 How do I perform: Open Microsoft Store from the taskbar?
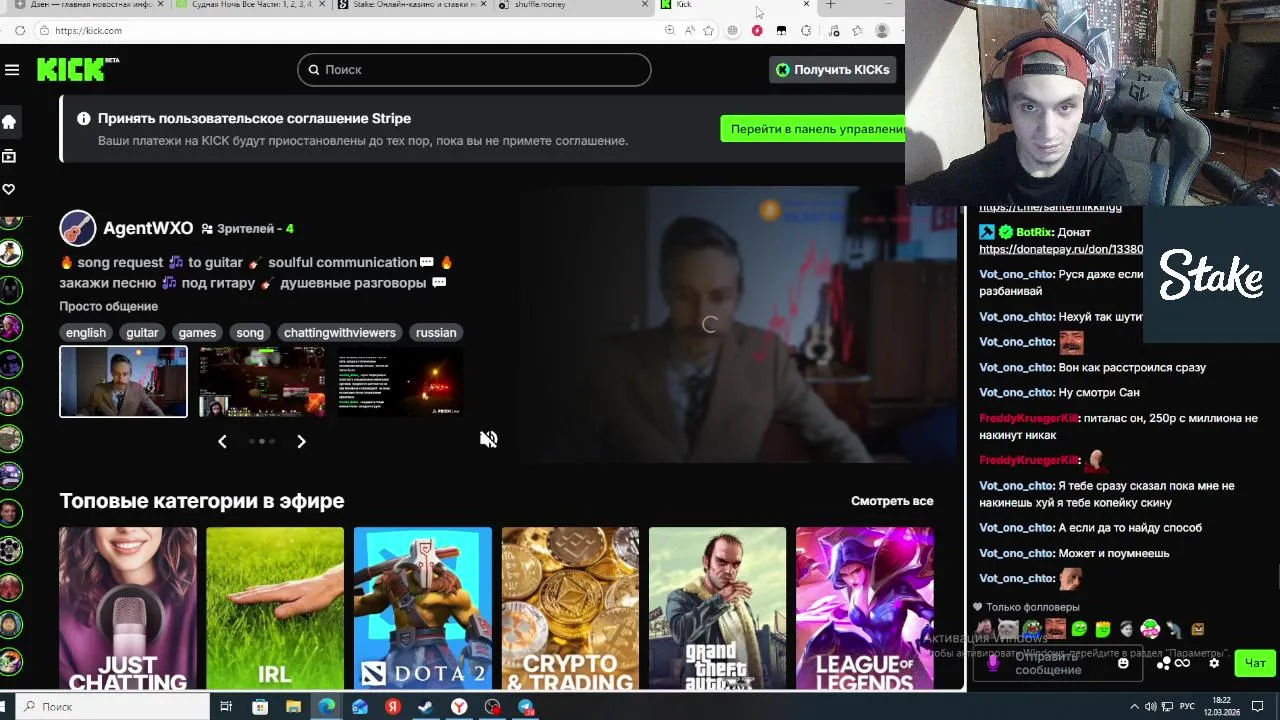coord(260,707)
